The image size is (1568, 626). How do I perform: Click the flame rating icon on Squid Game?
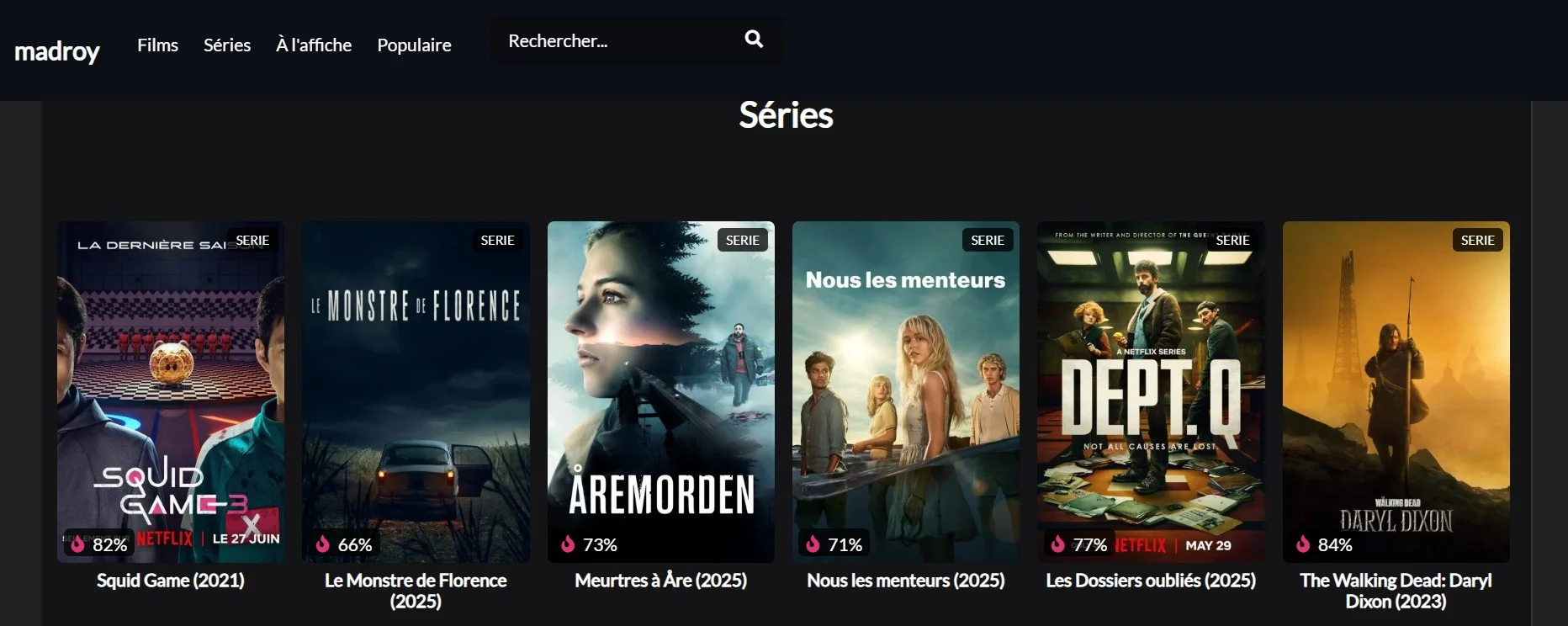(x=77, y=544)
